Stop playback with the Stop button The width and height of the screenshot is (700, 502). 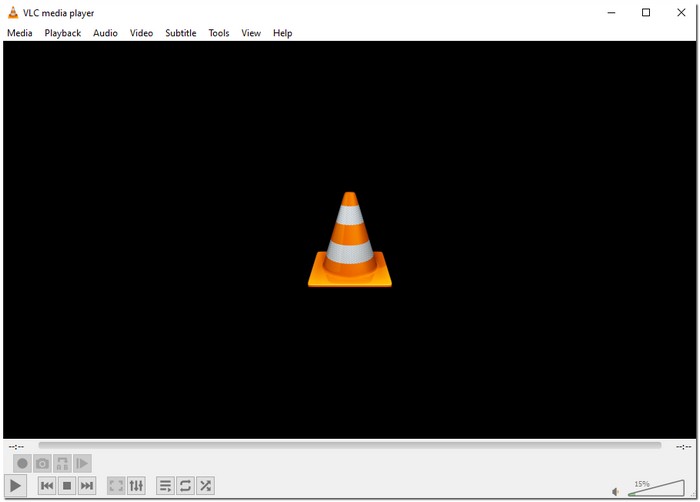67,485
